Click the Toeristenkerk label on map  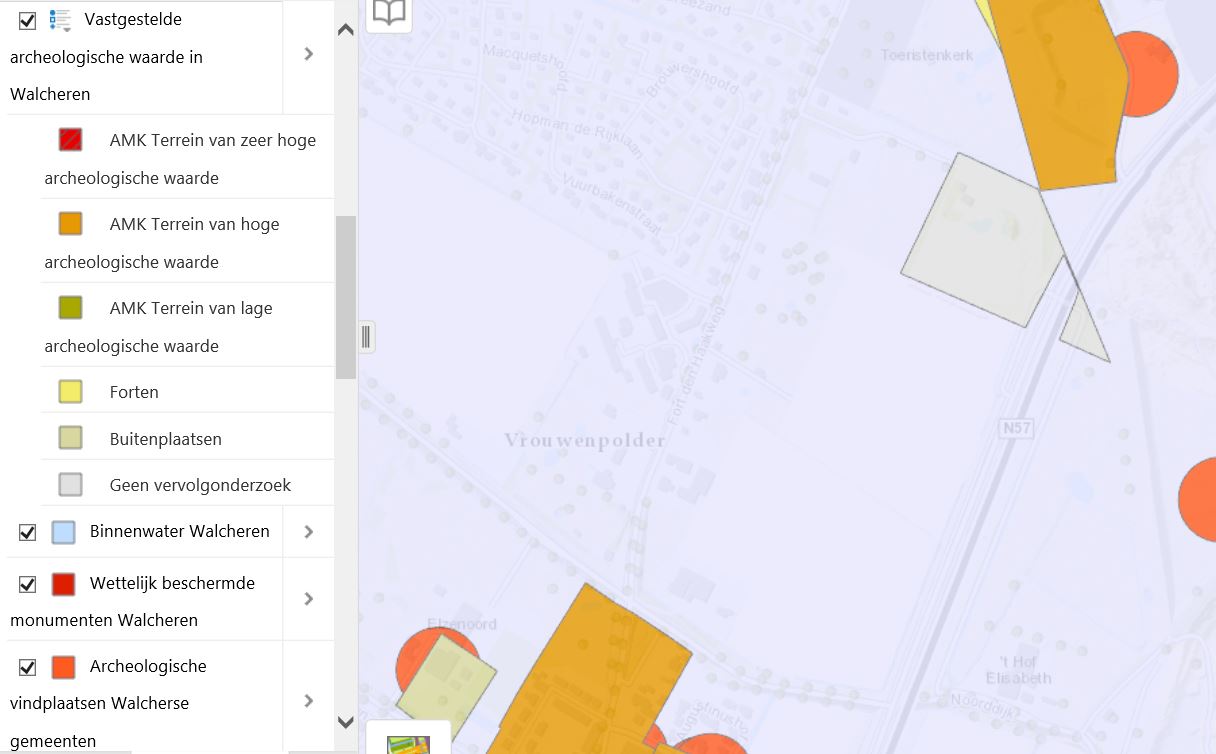927,55
